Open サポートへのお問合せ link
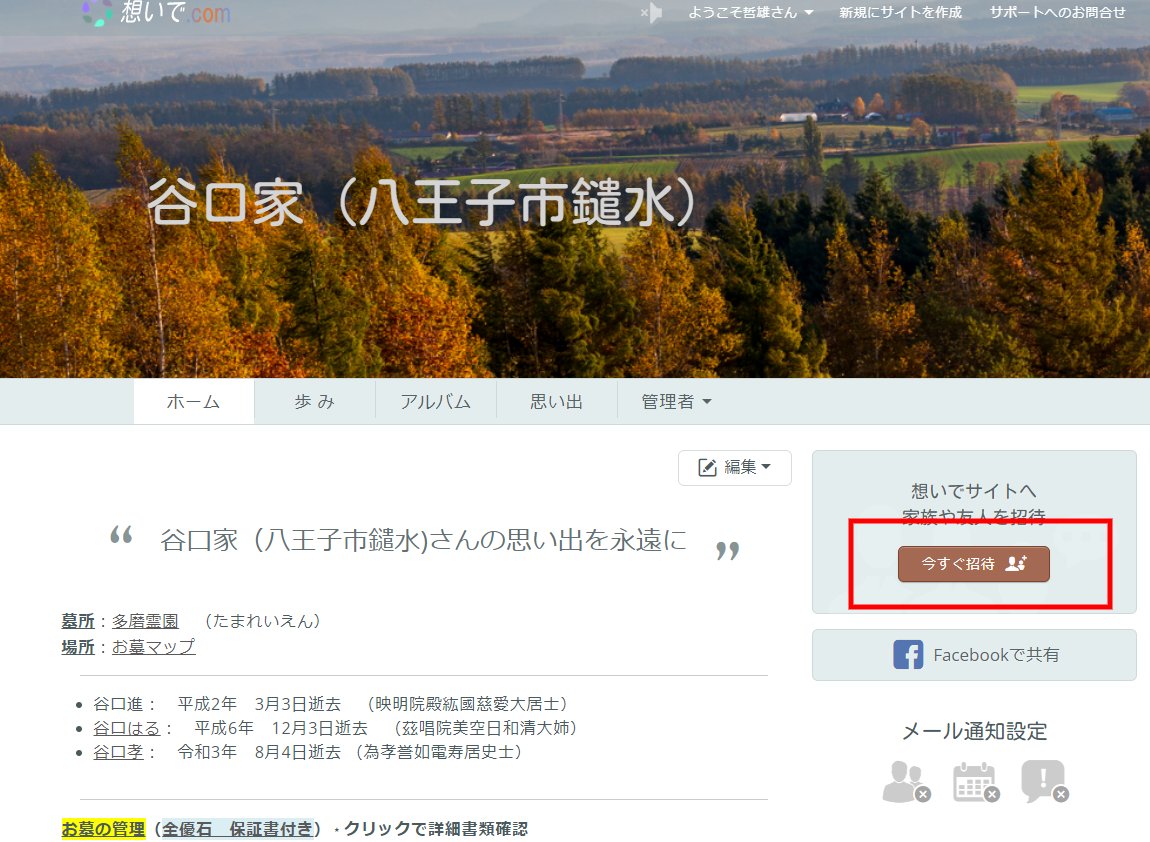Viewport: 1150px width, 842px height. click(1057, 13)
